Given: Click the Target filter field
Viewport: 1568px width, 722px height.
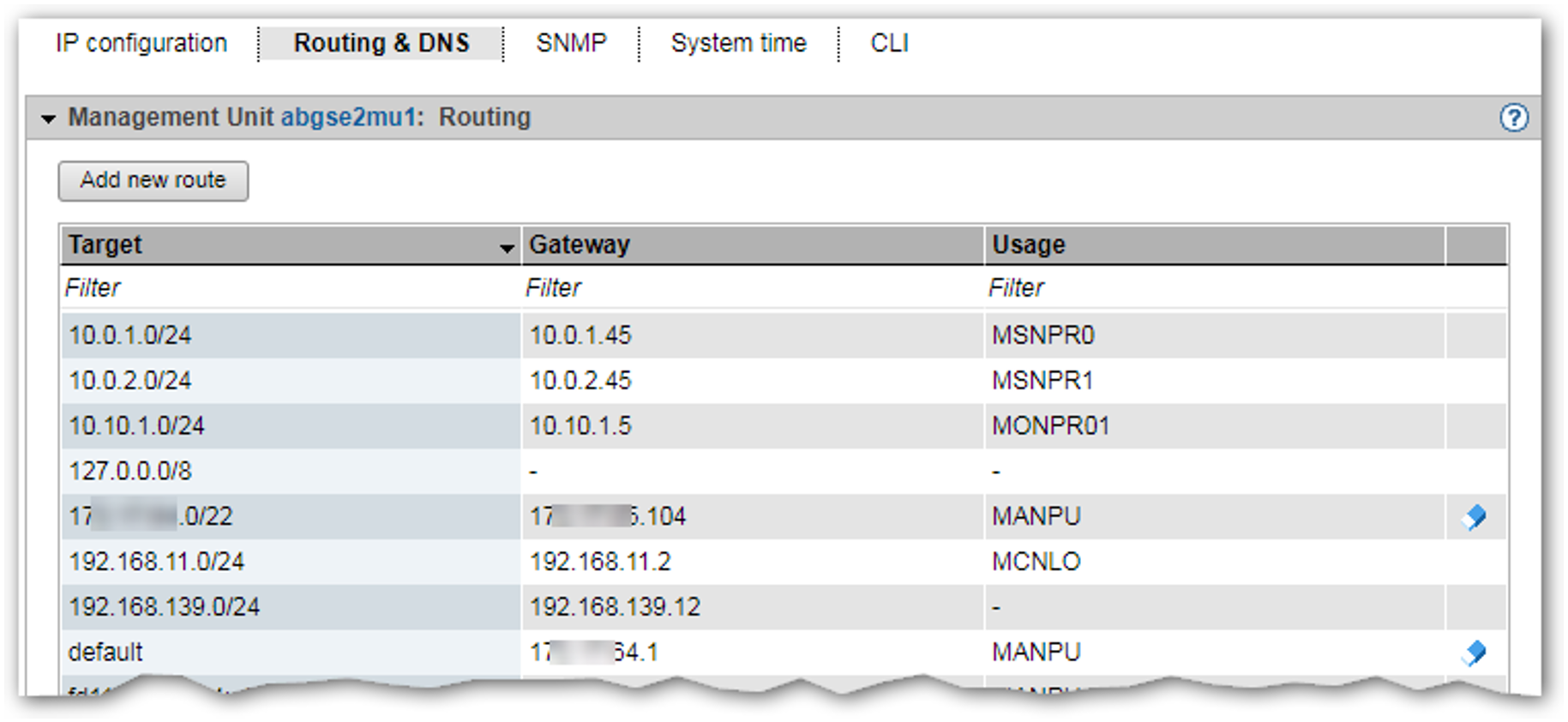Looking at the screenshot, I should 290,288.
